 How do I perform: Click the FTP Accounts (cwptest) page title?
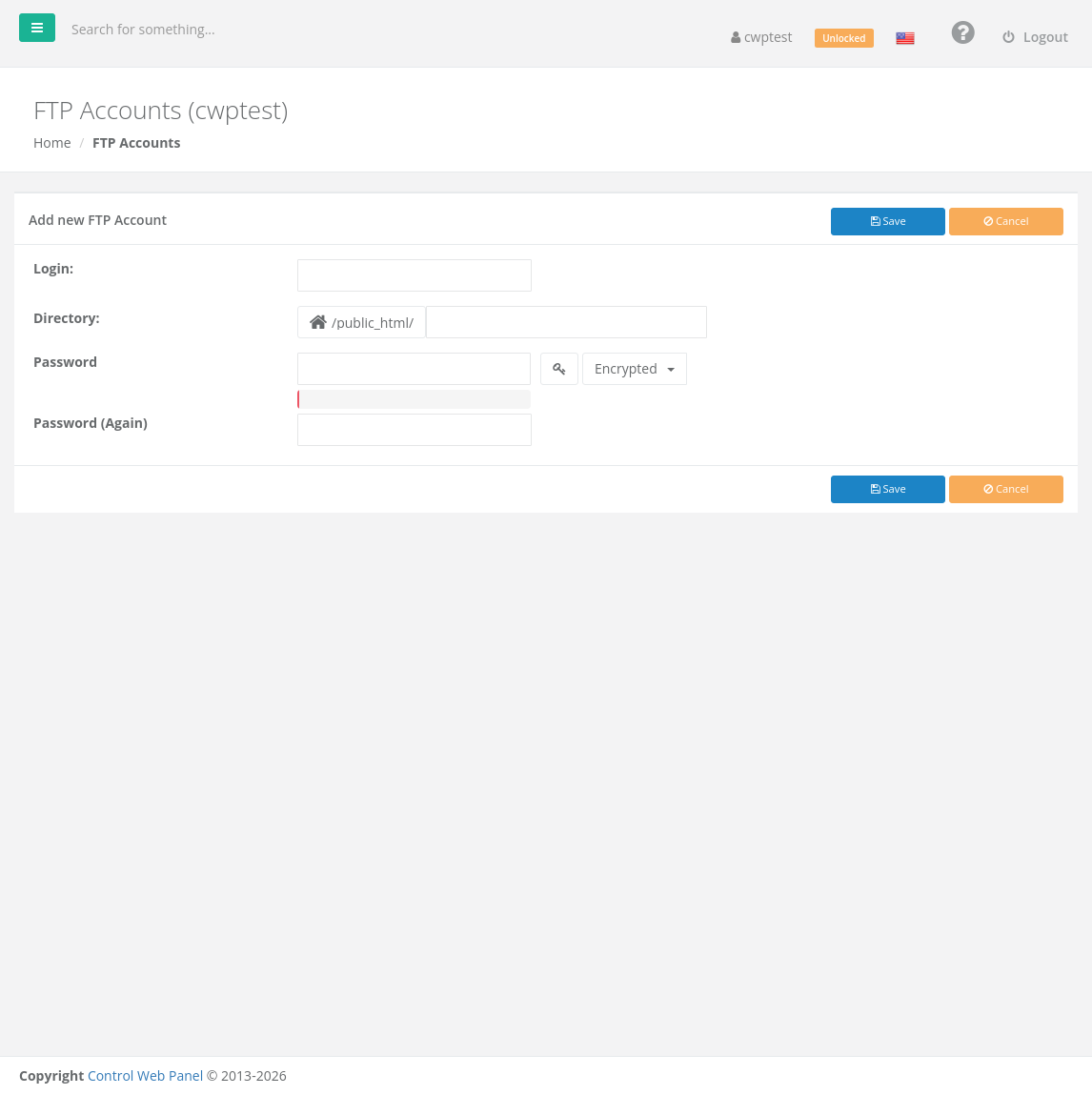click(x=161, y=111)
